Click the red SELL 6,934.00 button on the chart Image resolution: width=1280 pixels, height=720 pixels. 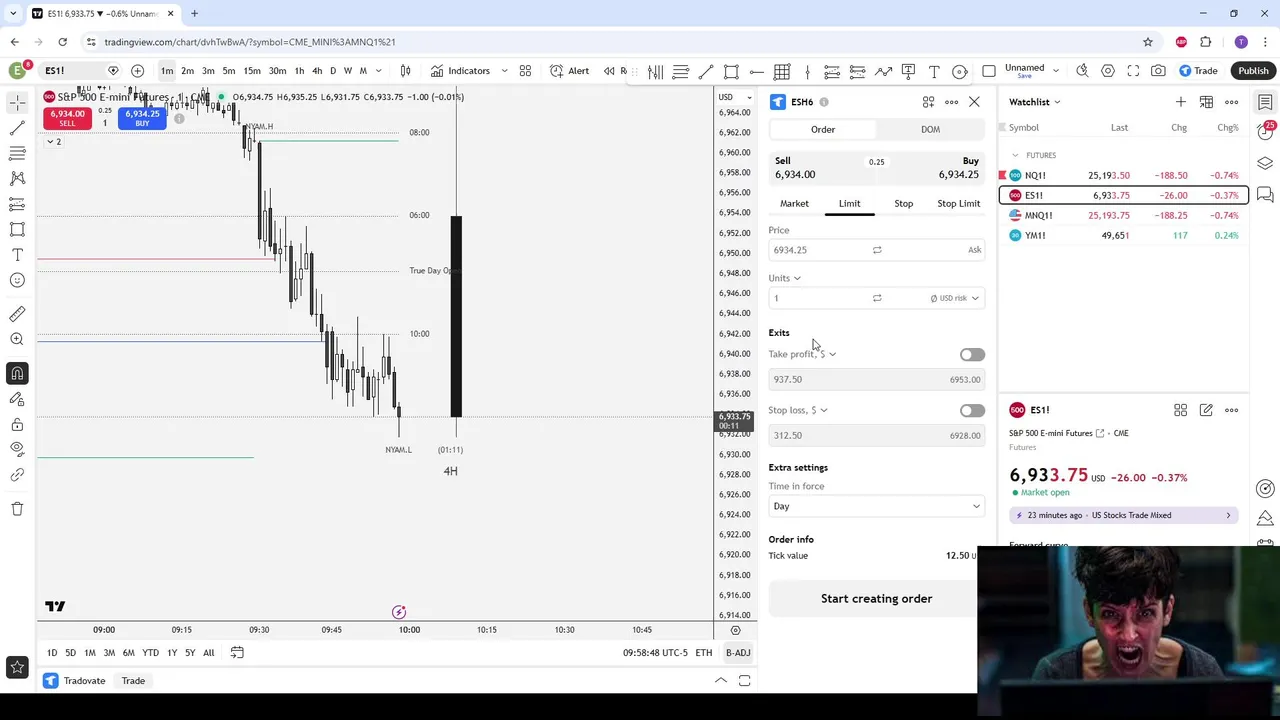coord(67,118)
